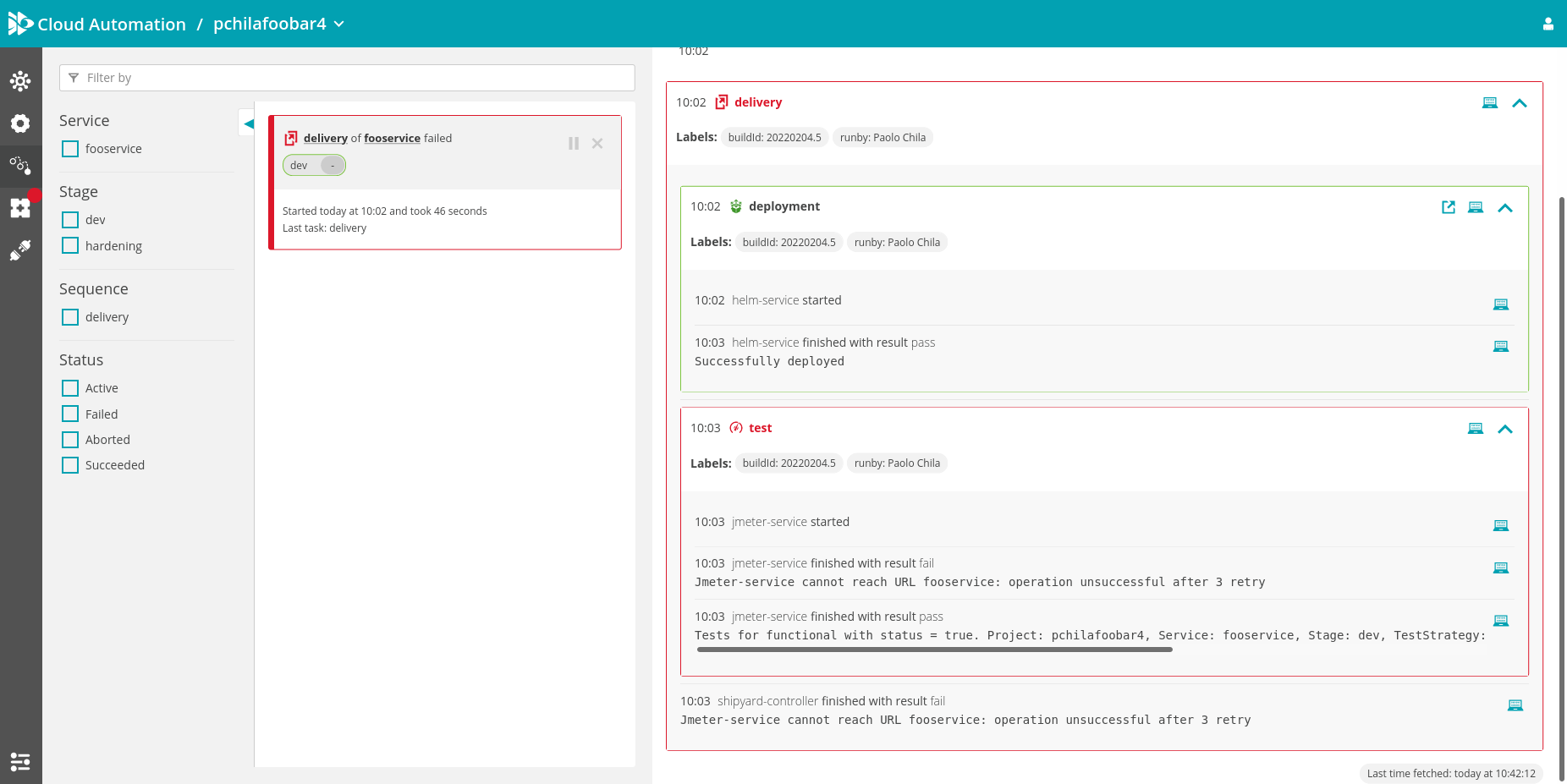Image resolution: width=1567 pixels, height=784 pixels.
Task: Open the Uniform plug sidebar icon
Action: (x=20, y=250)
